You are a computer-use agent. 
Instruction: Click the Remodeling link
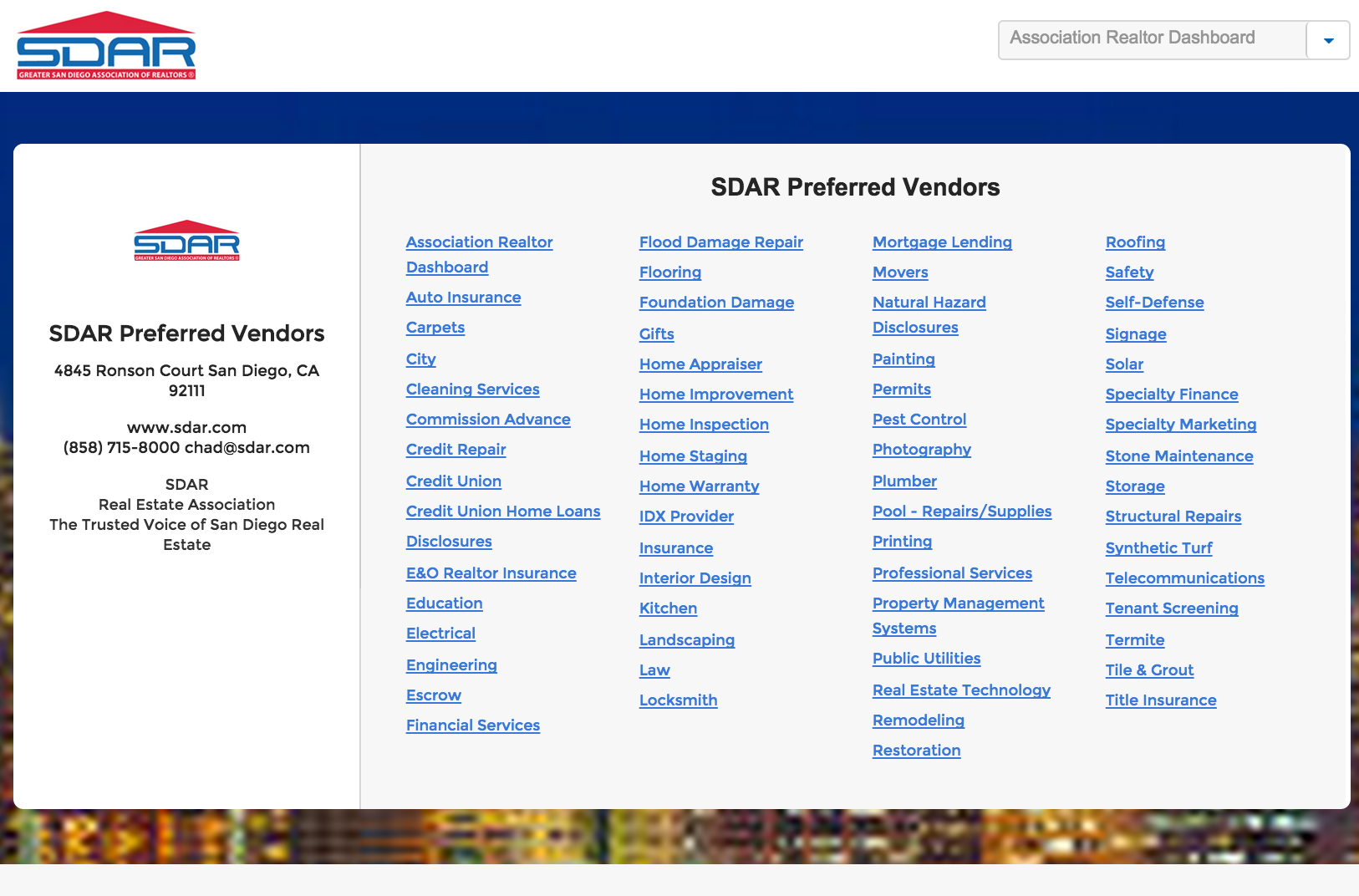(918, 720)
